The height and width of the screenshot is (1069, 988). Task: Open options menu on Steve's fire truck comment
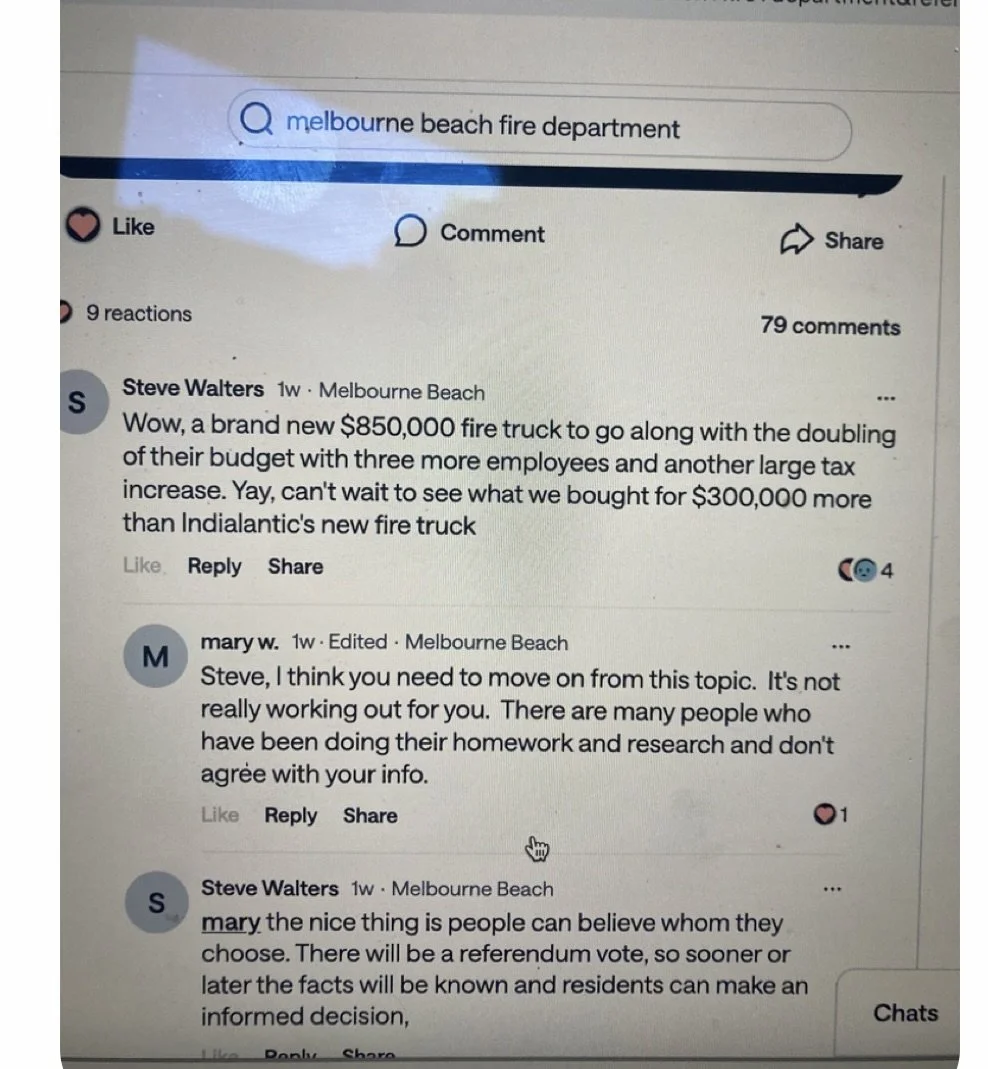[885, 398]
